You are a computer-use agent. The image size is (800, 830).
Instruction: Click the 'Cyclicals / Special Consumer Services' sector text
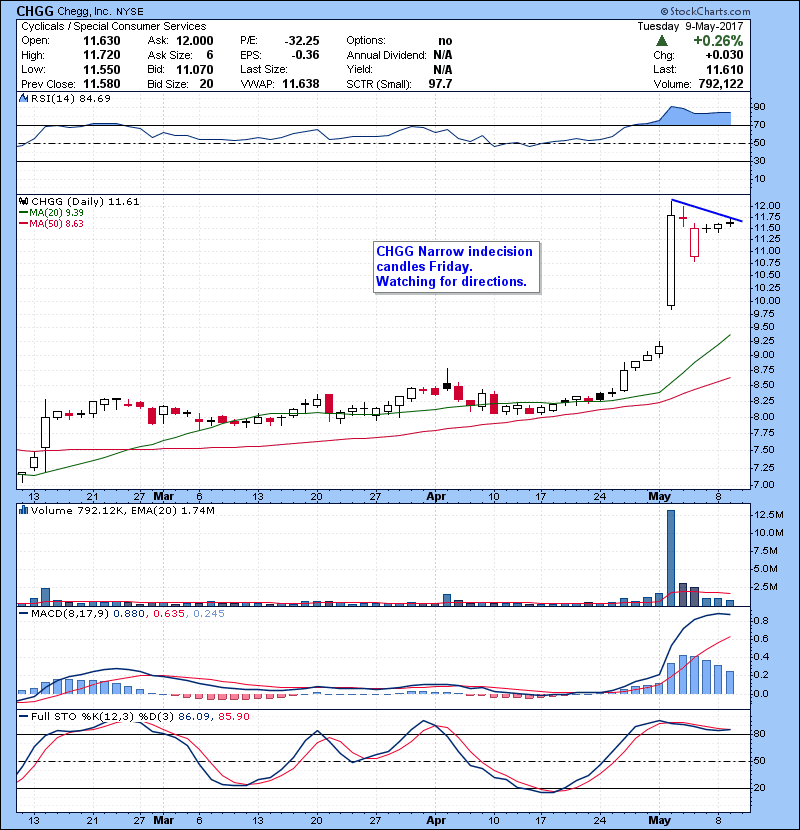click(114, 26)
